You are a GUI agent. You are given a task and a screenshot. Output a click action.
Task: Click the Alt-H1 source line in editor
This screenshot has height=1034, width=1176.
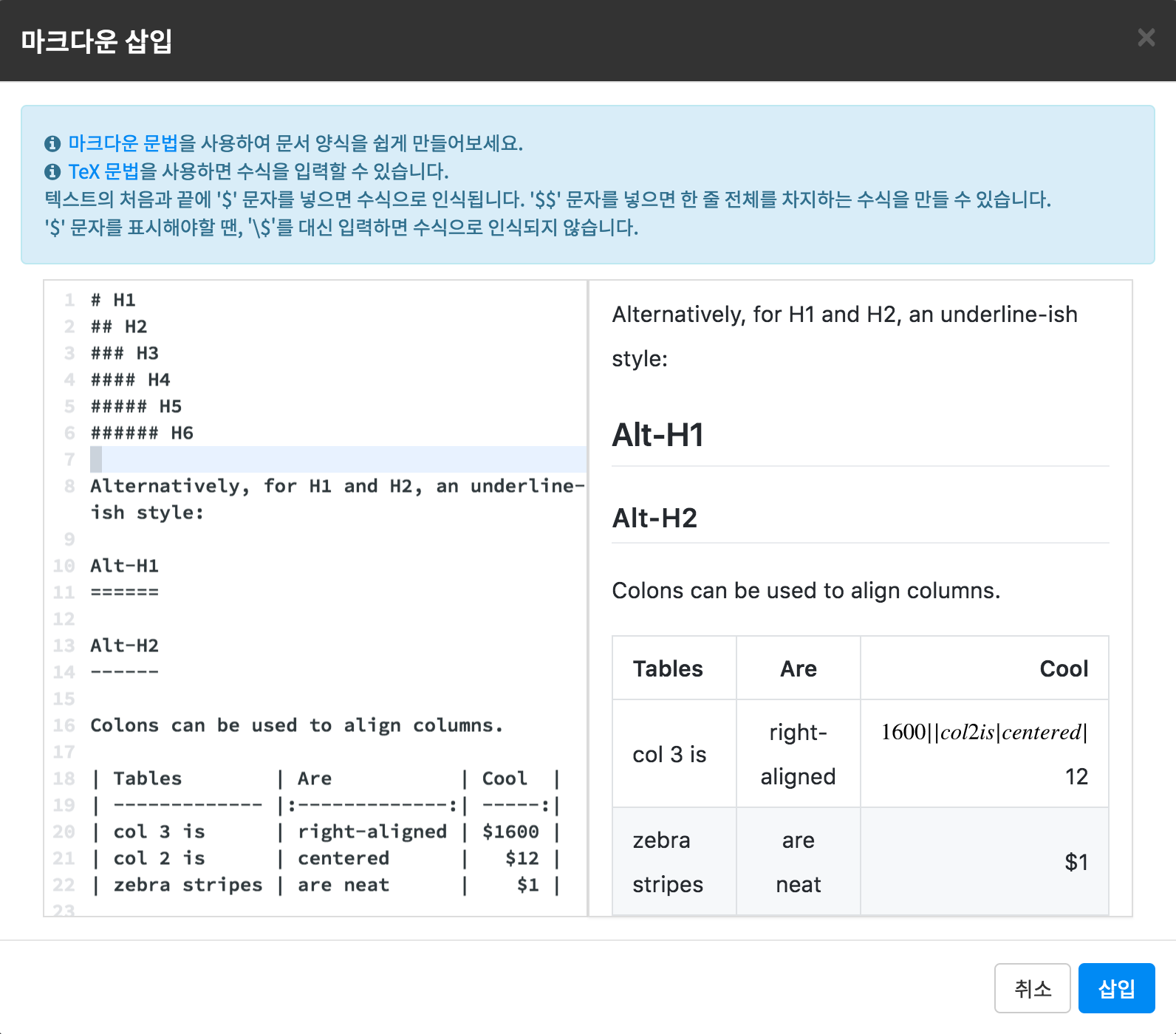coord(124,566)
